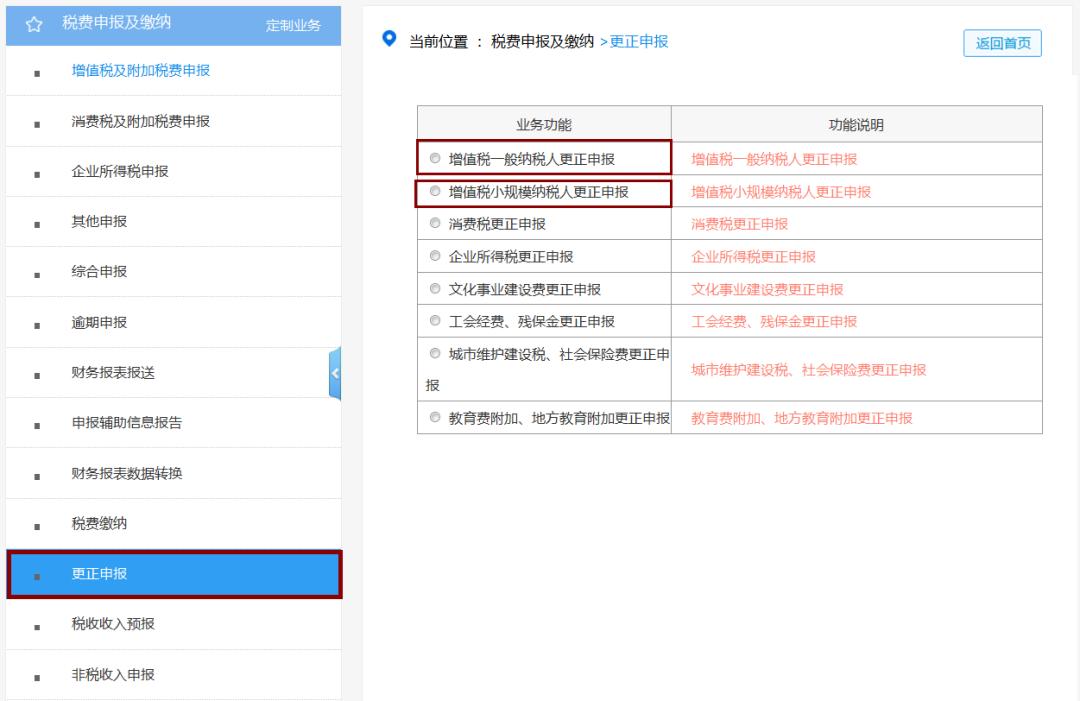Select the 增值税小规模纳税人更正申报 radio button
The height and width of the screenshot is (701, 1080).
pos(434,190)
